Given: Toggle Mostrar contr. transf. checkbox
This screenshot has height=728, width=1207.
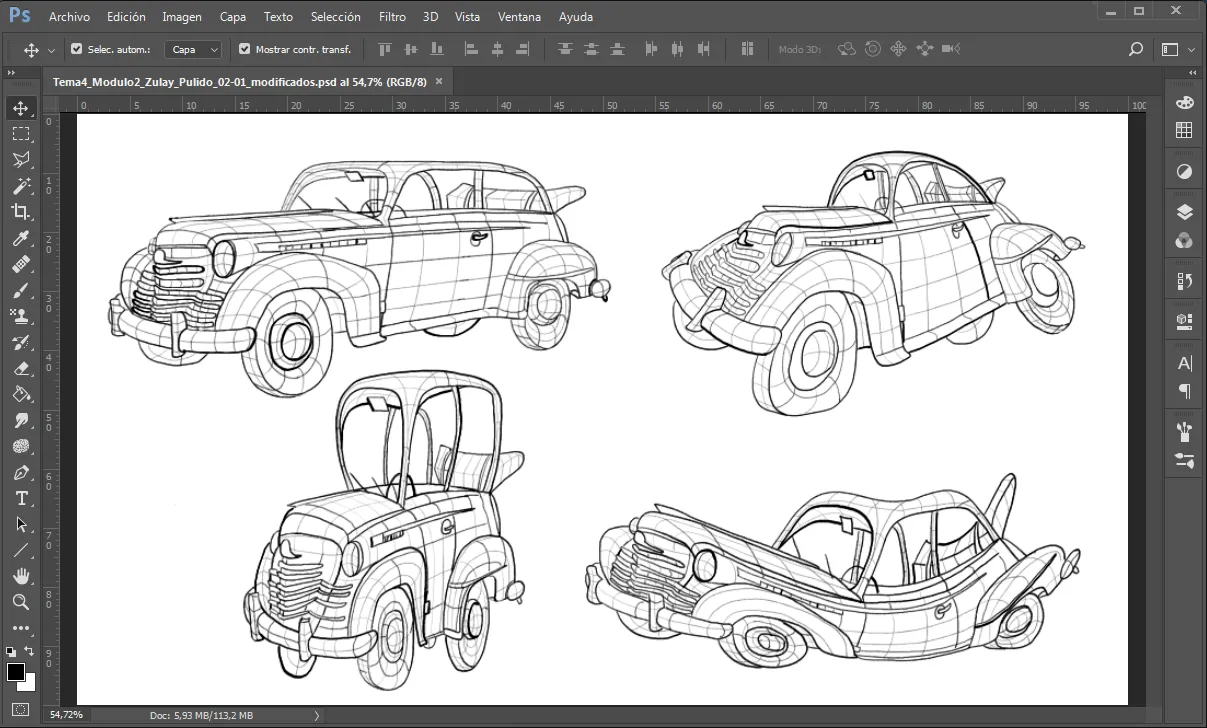Looking at the screenshot, I should click(x=245, y=49).
